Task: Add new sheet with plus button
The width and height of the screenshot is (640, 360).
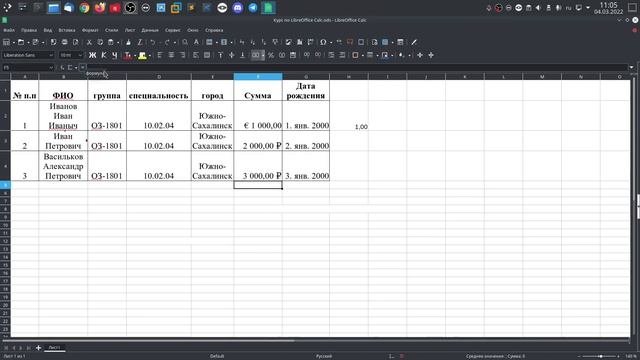Action: click(38, 348)
